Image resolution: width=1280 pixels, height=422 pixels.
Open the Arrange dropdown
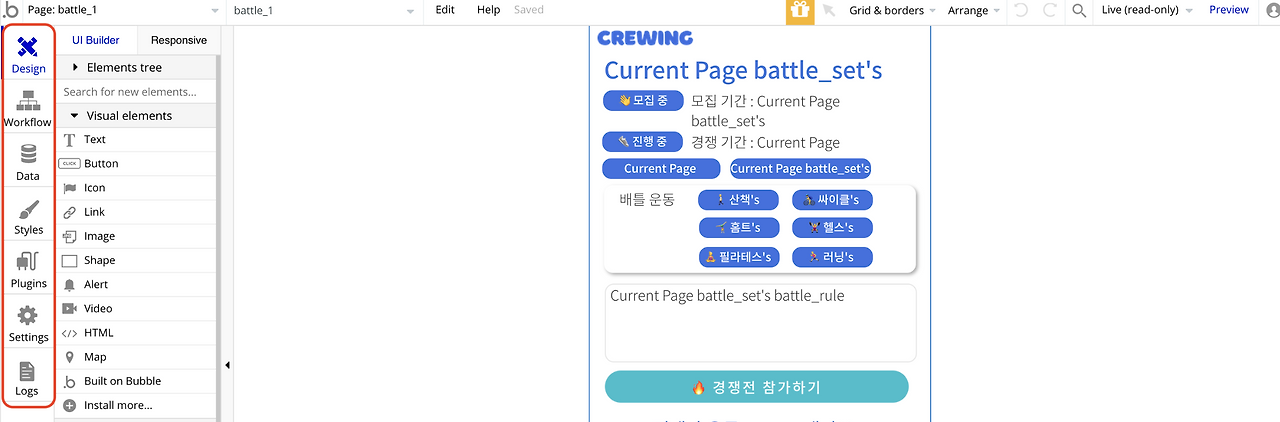pos(974,10)
